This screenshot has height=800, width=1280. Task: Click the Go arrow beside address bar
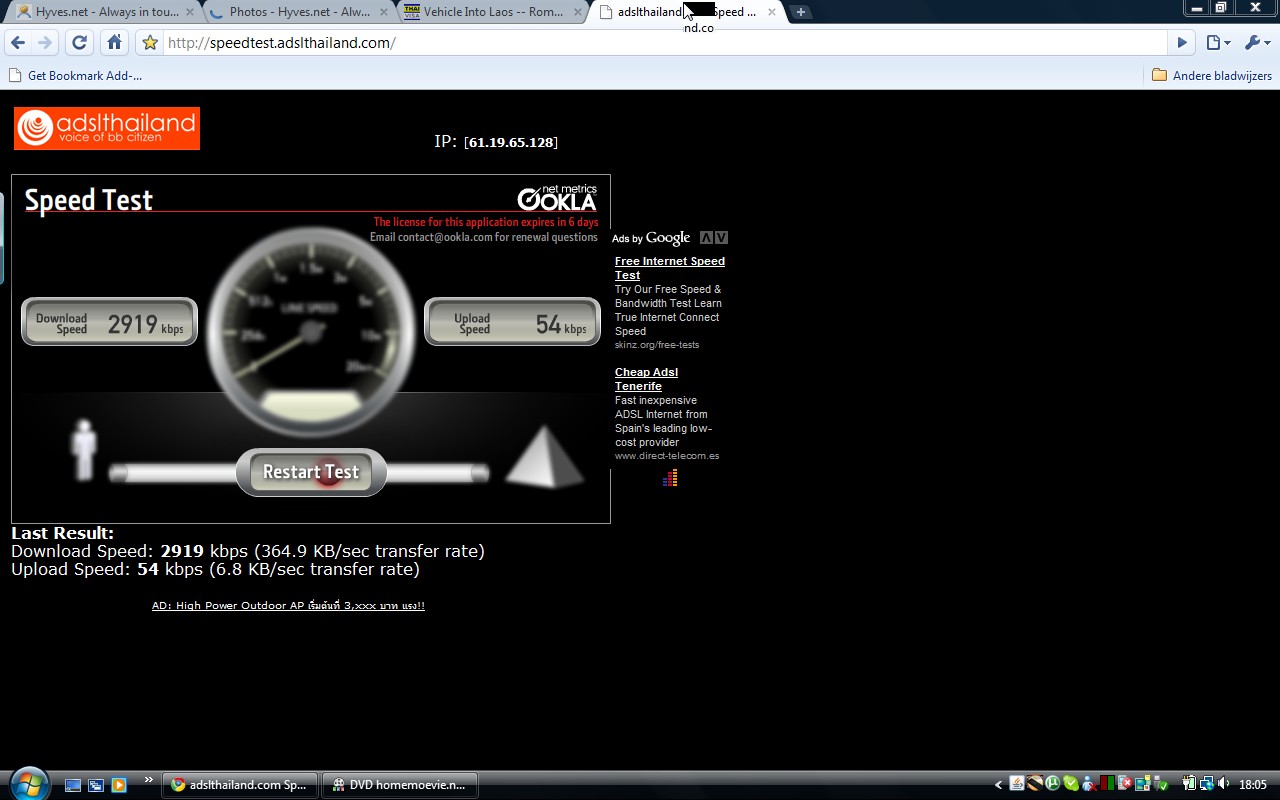(1182, 43)
